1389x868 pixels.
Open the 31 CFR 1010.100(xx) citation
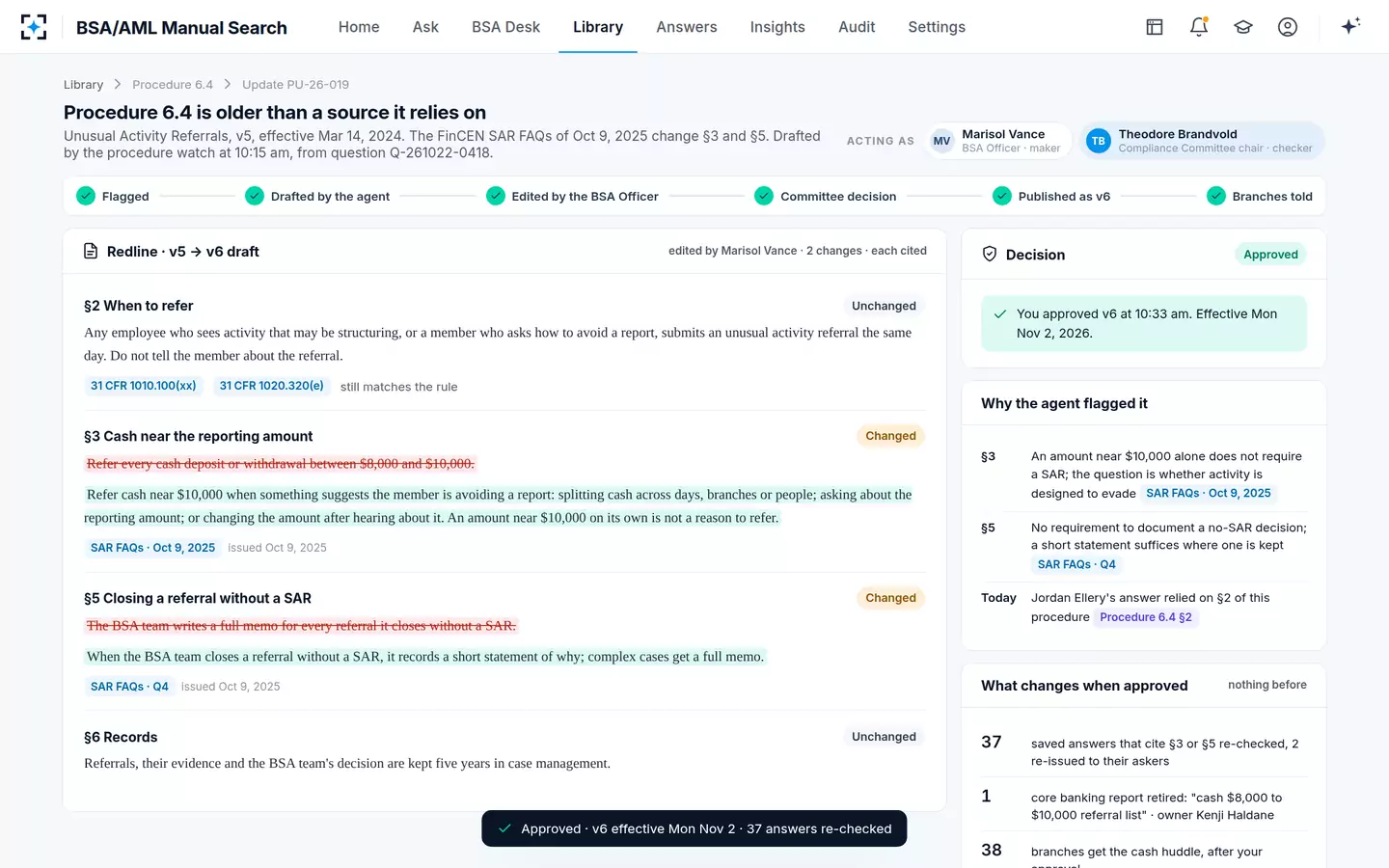pyautogui.click(x=144, y=386)
